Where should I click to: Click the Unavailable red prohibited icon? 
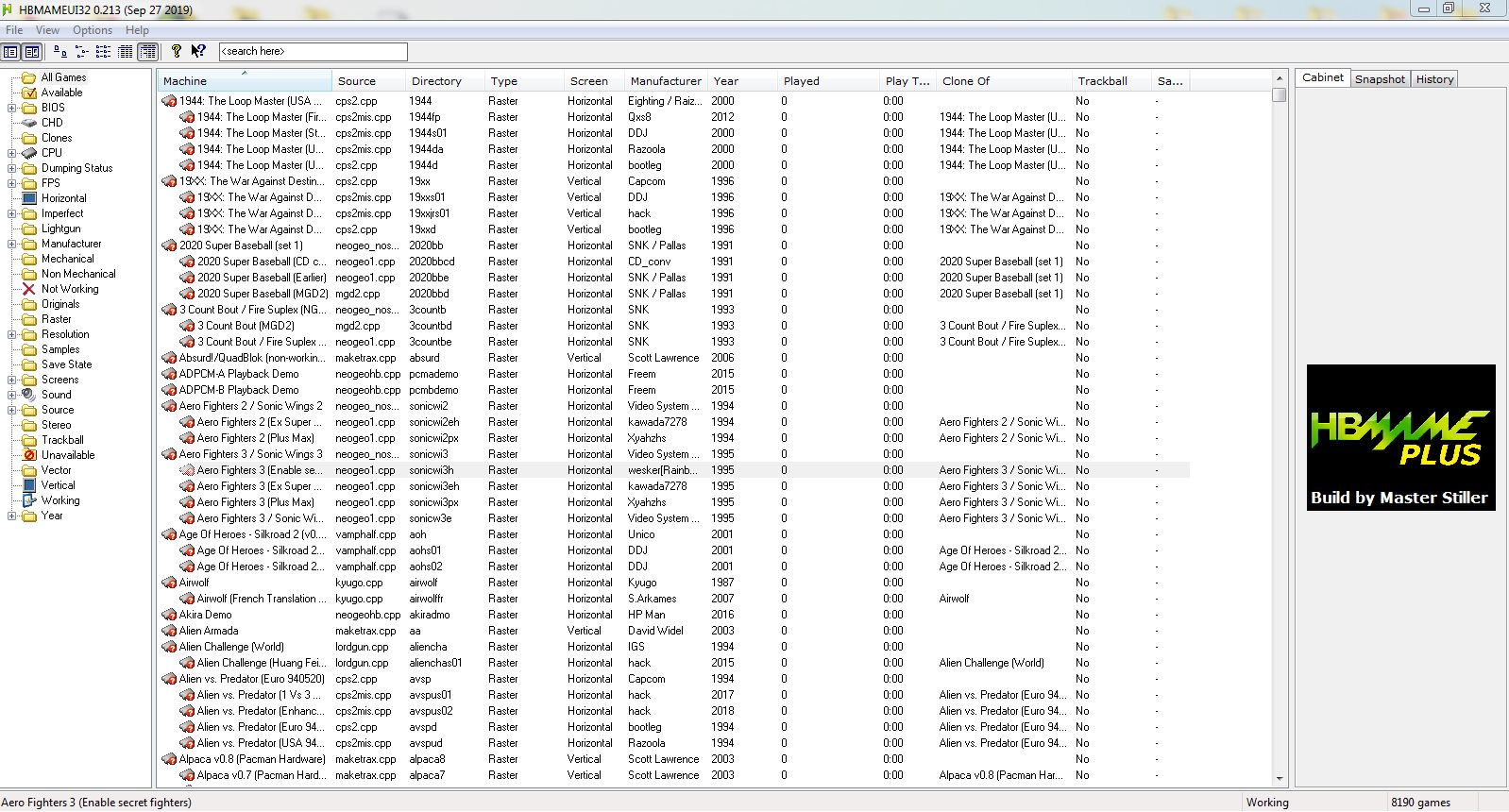pos(29,455)
